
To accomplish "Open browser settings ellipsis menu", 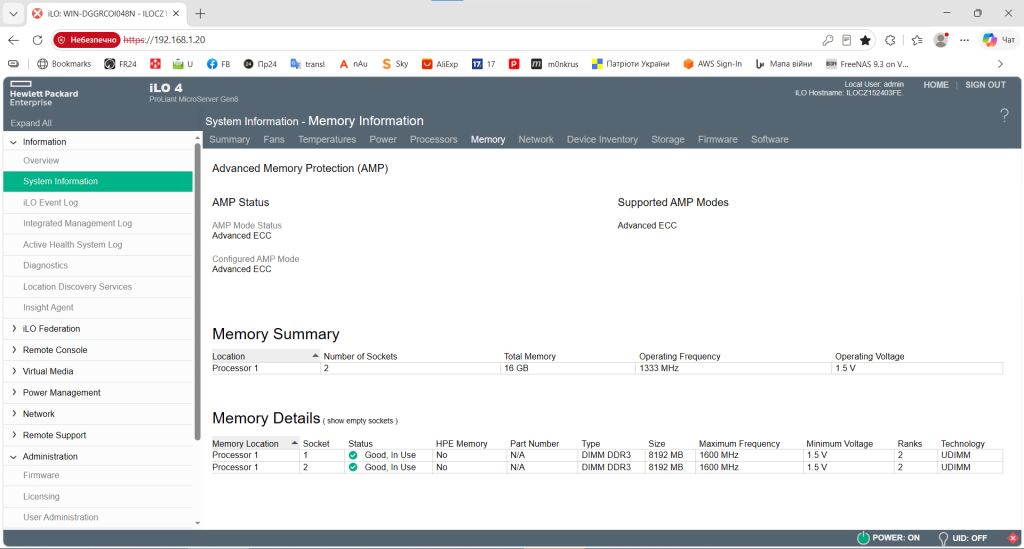I will 965,40.
